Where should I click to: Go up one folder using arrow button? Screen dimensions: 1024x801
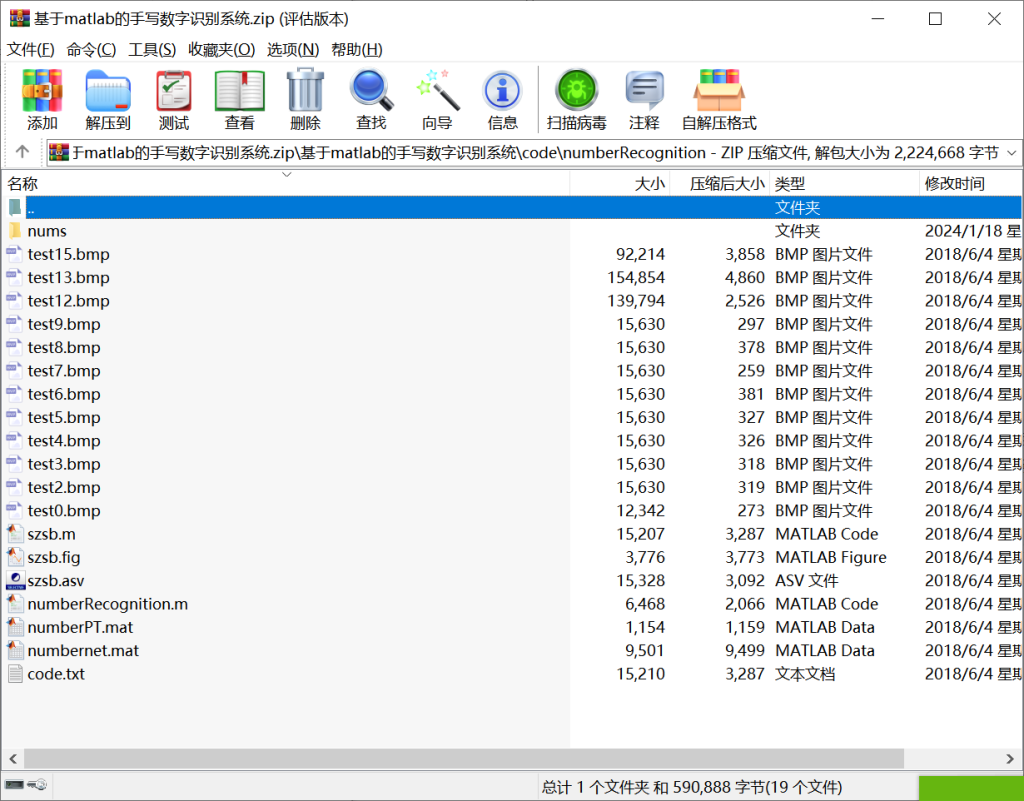point(22,153)
